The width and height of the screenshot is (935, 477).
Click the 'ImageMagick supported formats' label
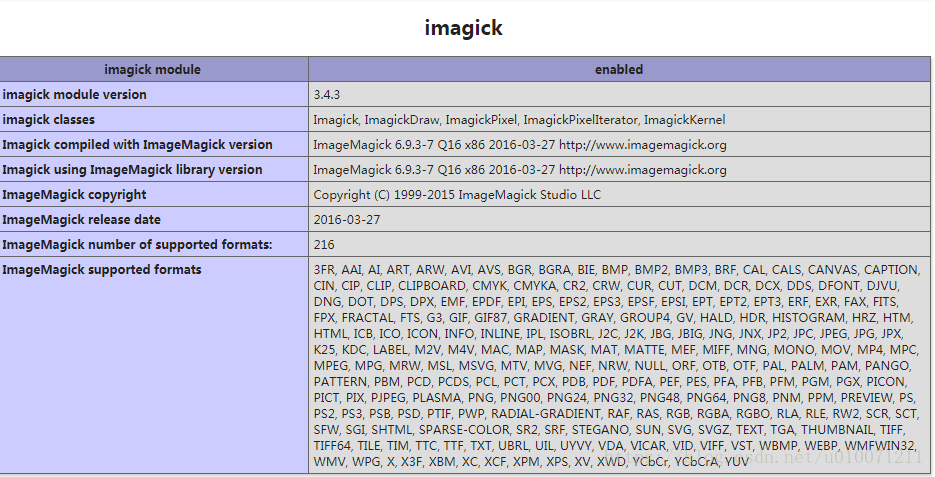[102, 270]
